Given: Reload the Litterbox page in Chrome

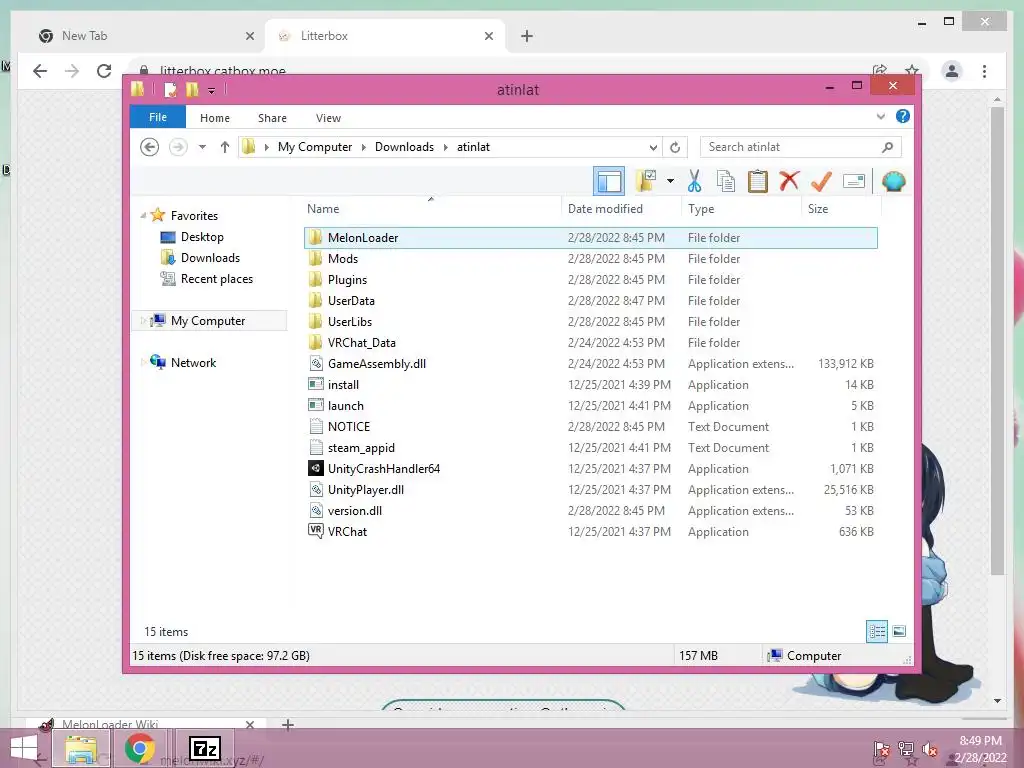Looking at the screenshot, I should click(x=104, y=71).
